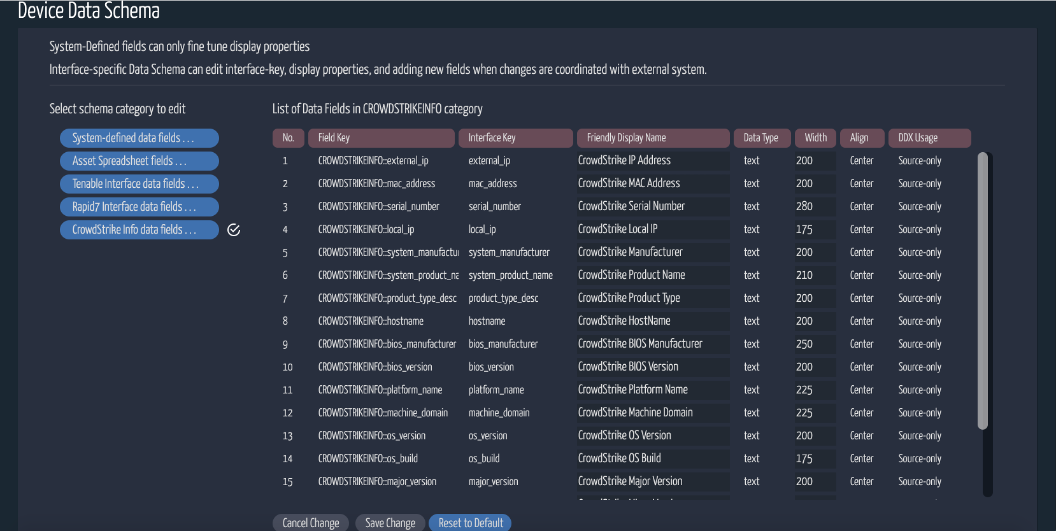
Task: Click Reset to Default button
Action: point(470,523)
